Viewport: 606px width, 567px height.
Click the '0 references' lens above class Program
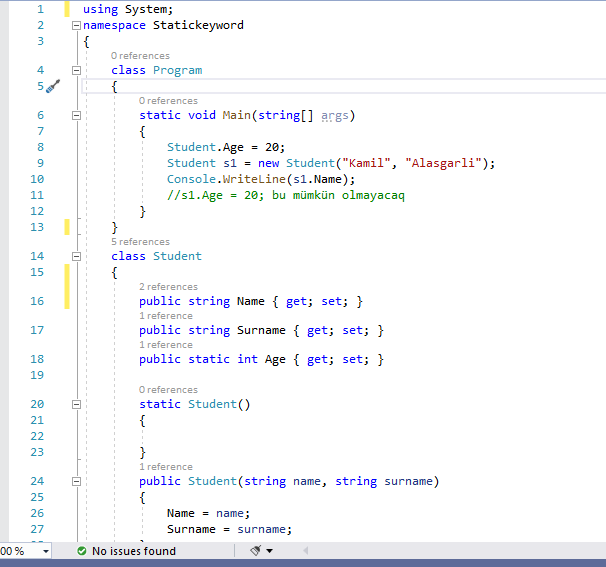[x=140, y=56]
